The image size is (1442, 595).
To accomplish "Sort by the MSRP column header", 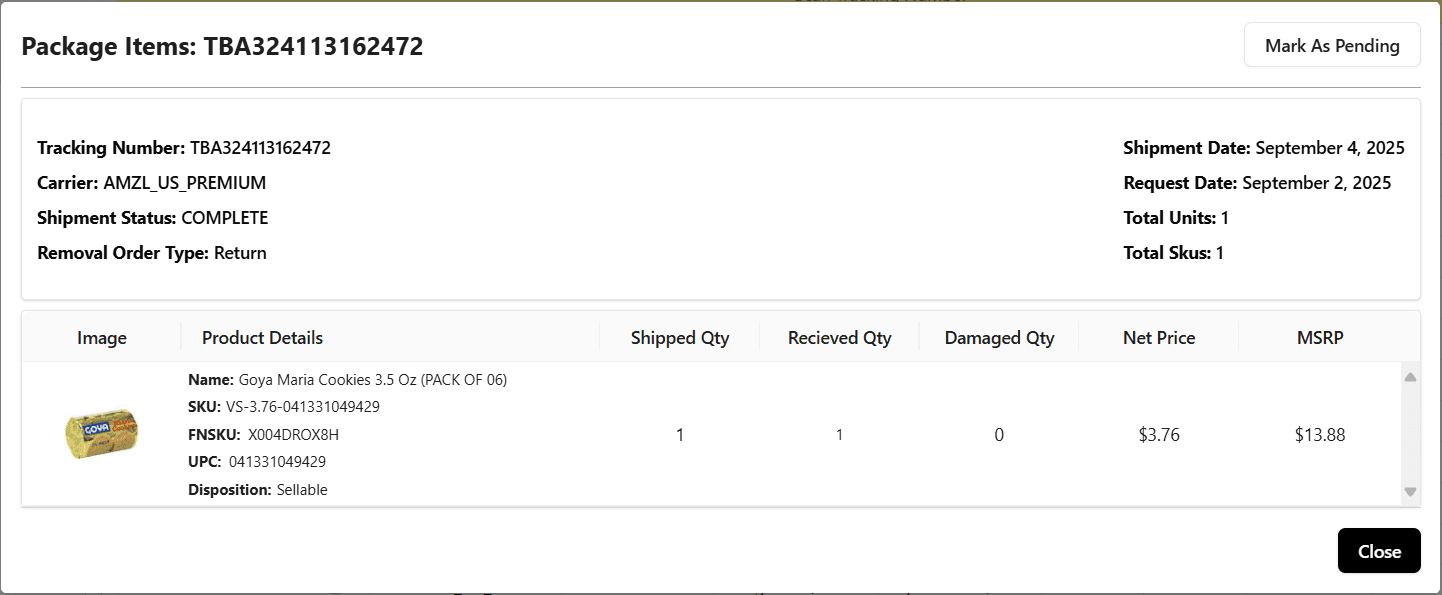I will tap(1320, 337).
